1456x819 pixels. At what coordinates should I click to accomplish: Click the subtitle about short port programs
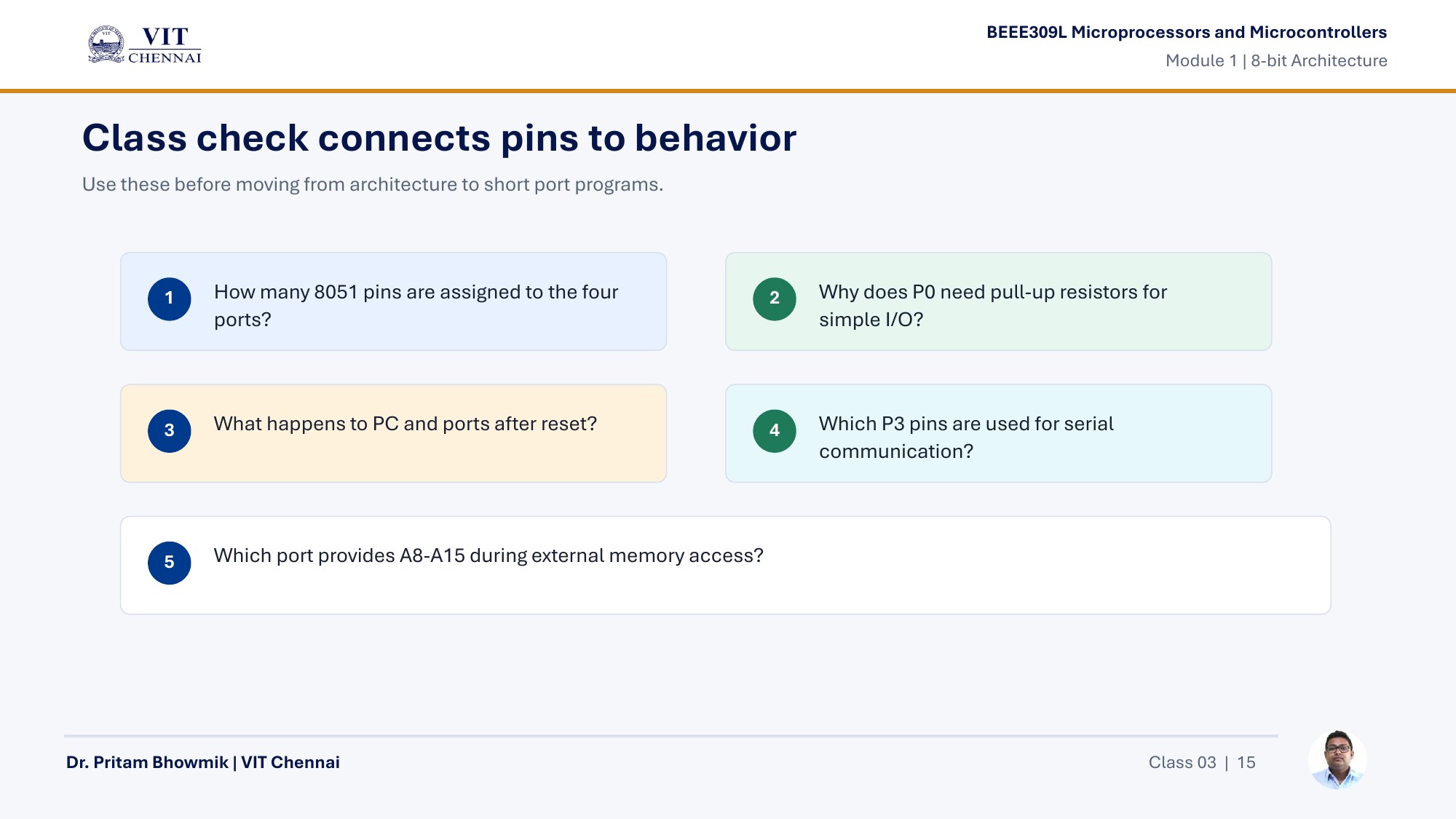pyautogui.click(x=372, y=184)
